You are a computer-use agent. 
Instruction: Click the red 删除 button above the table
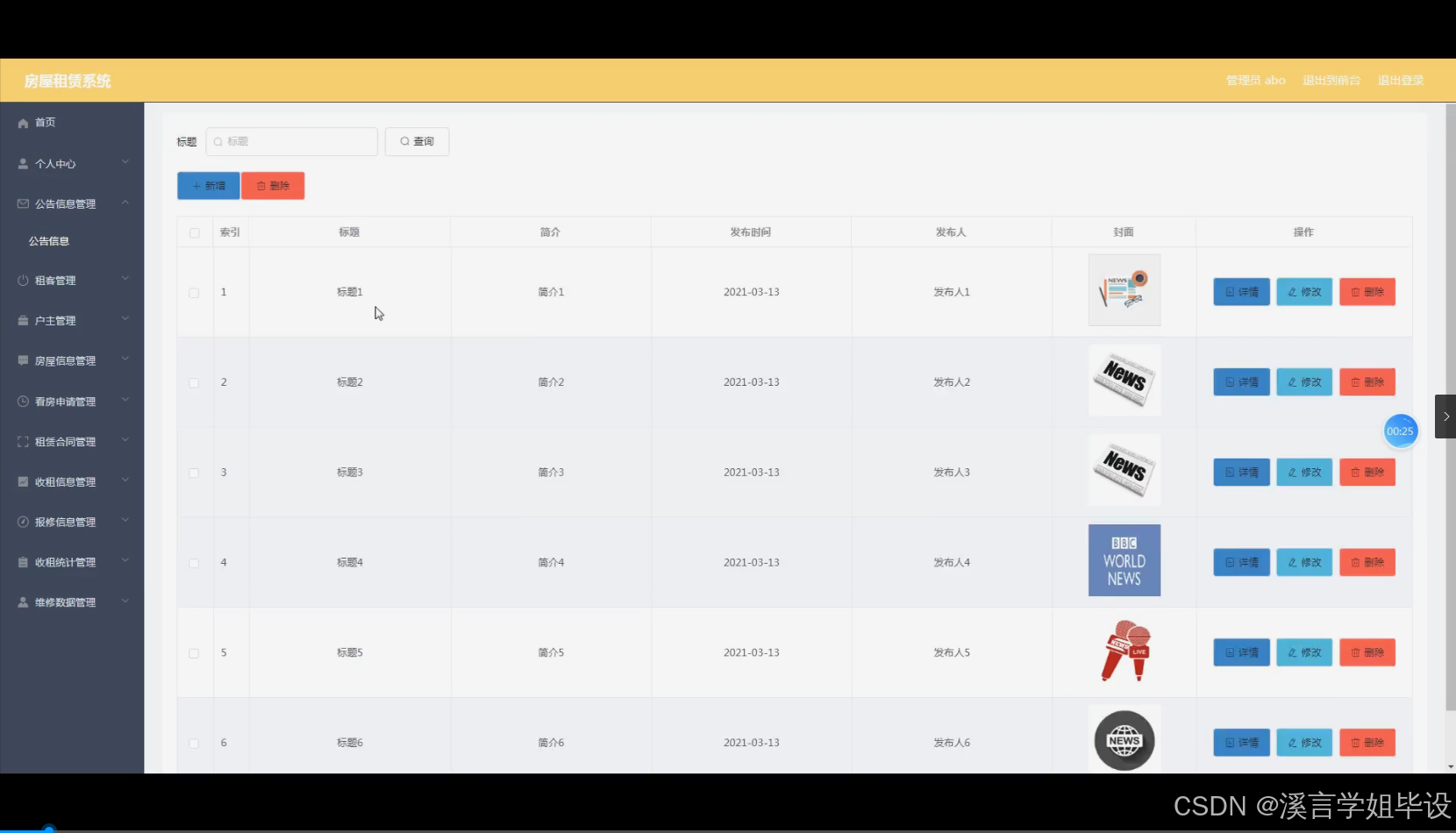point(273,186)
